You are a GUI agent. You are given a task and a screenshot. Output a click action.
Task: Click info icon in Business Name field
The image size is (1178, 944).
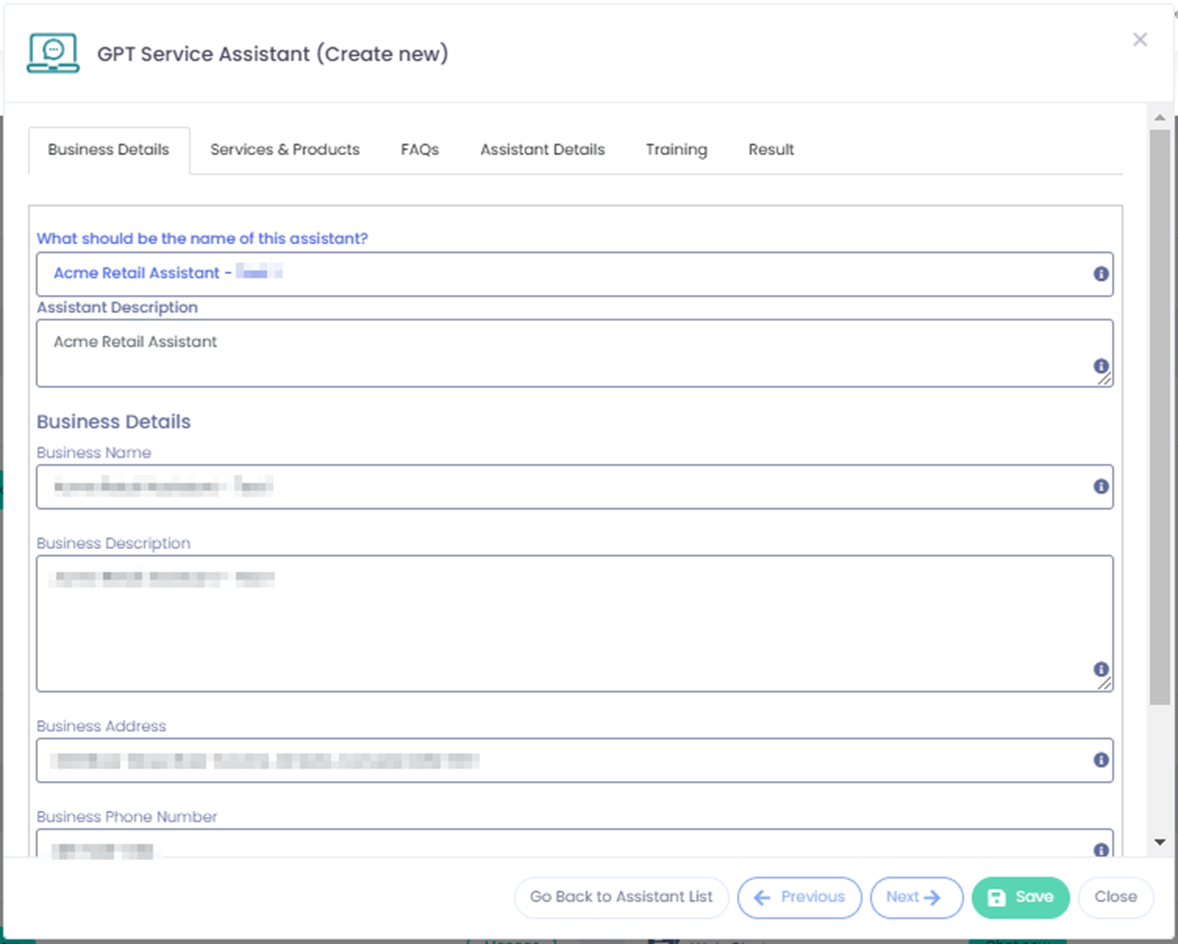click(1101, 487)
